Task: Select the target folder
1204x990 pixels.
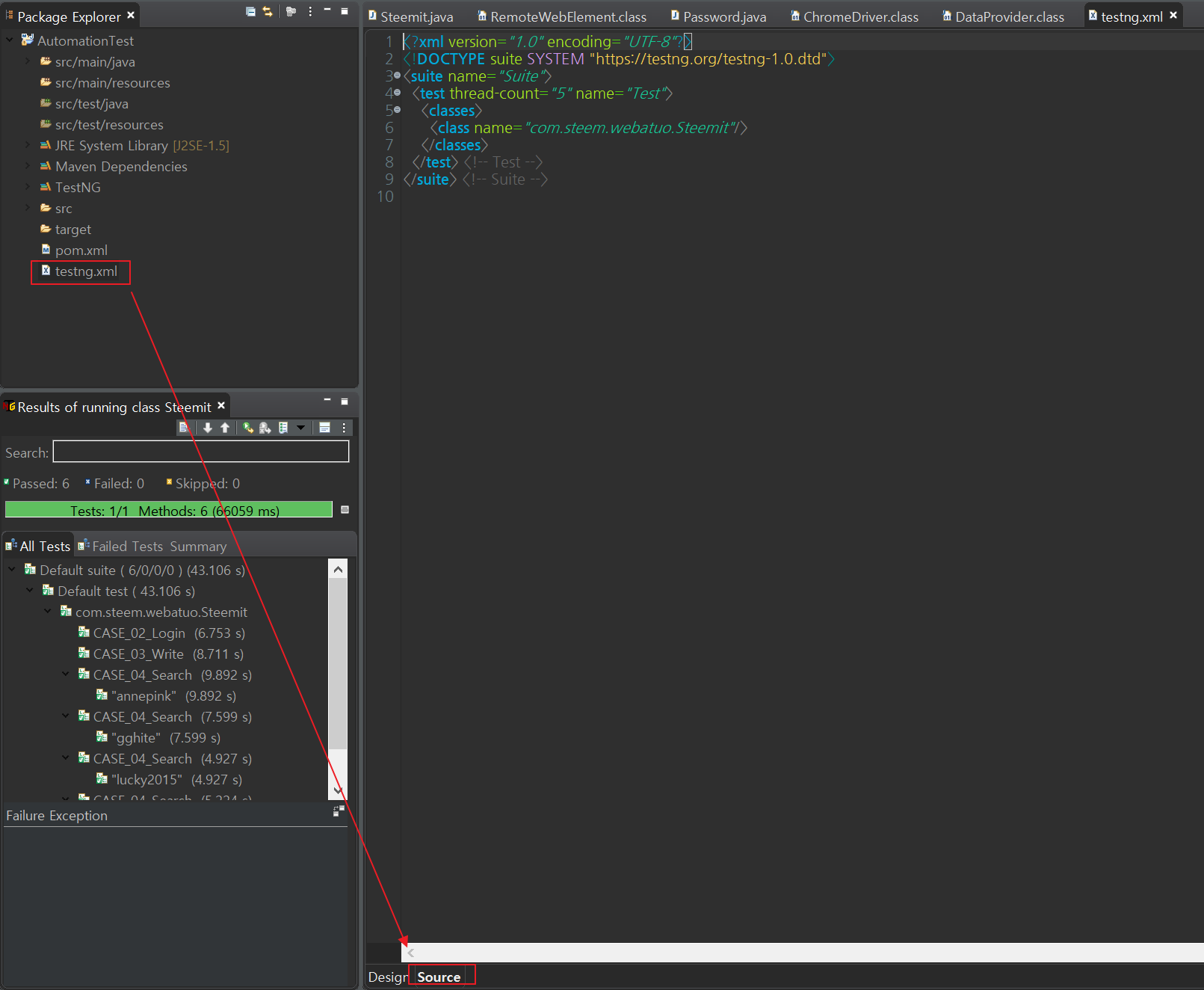Action: [x=66, y=229]
